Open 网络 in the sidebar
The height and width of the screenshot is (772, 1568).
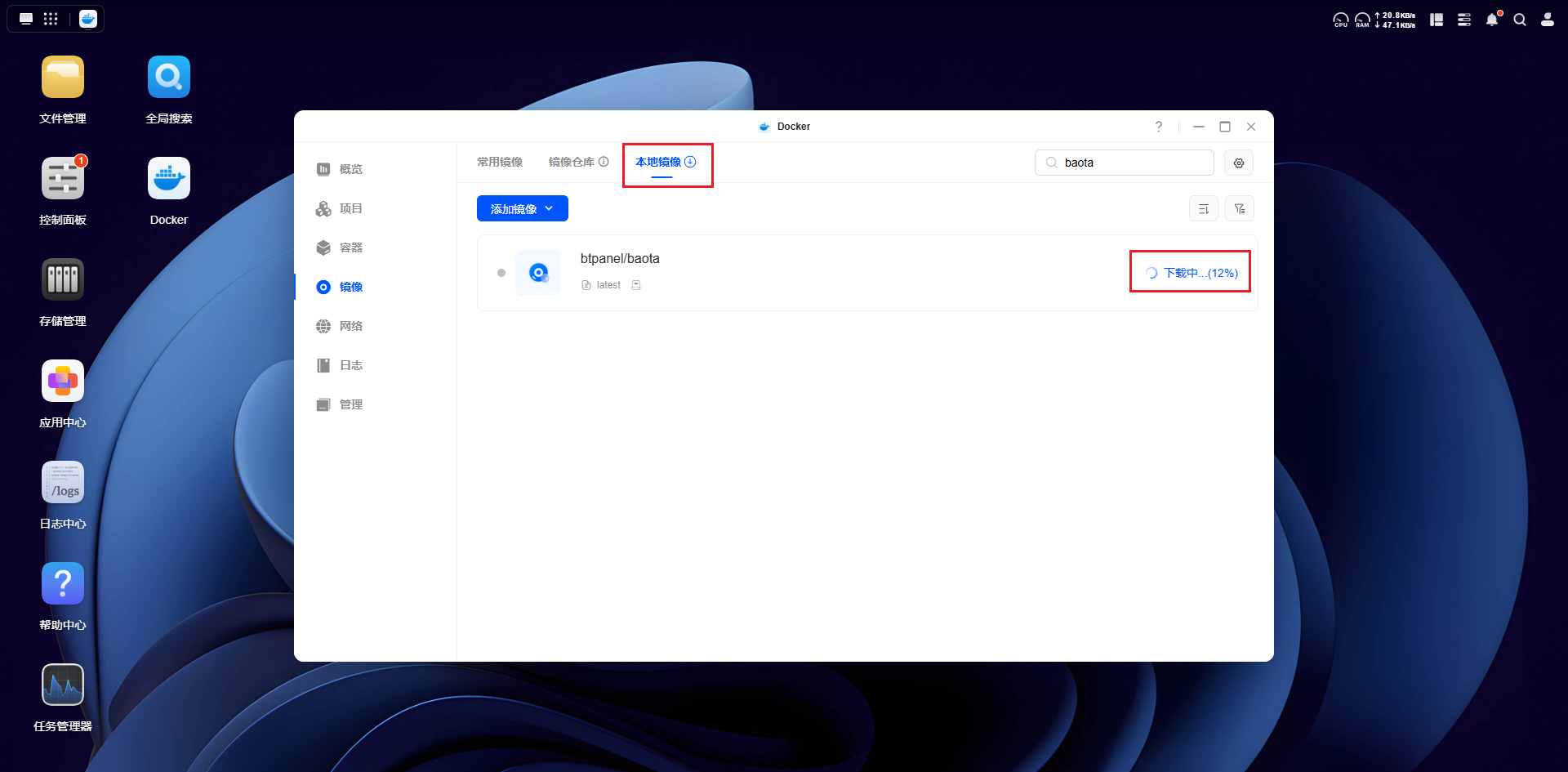351,326
